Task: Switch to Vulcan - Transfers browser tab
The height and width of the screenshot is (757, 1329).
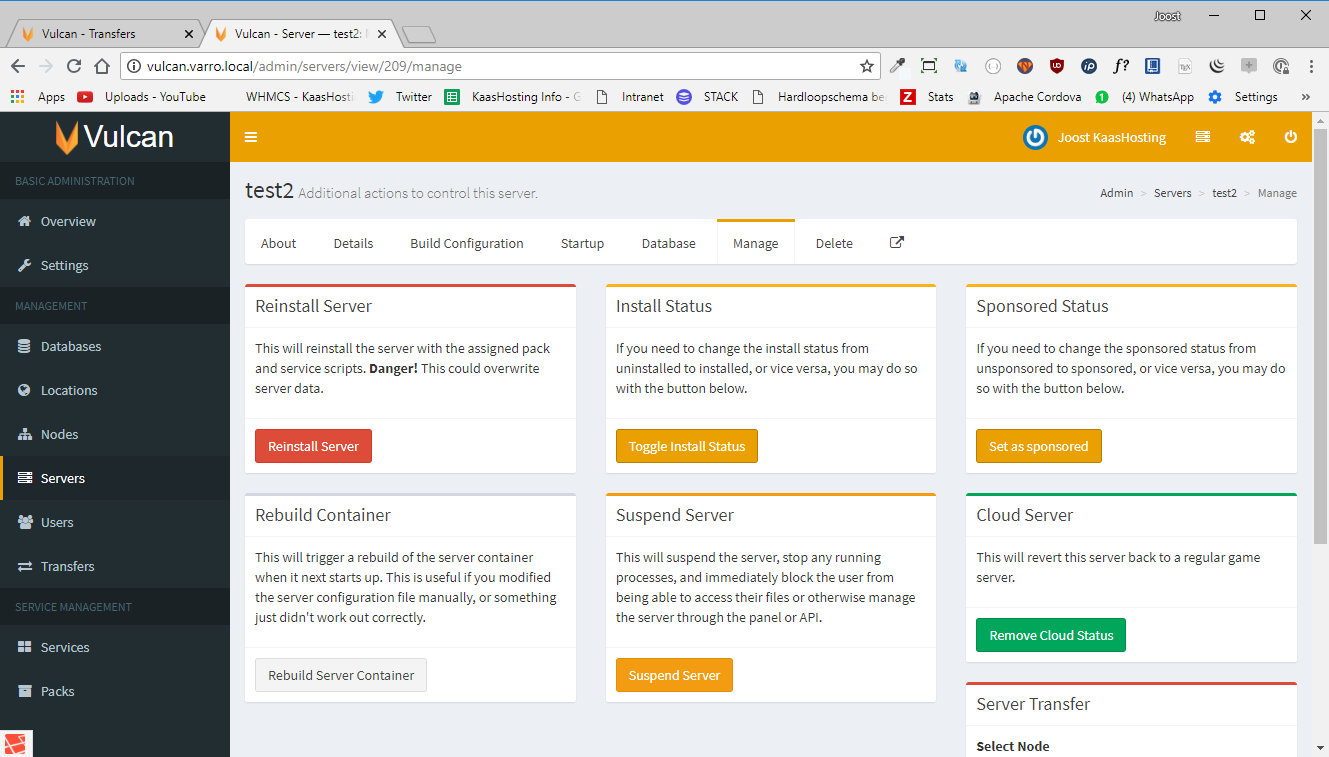Action: coord(100,33)
